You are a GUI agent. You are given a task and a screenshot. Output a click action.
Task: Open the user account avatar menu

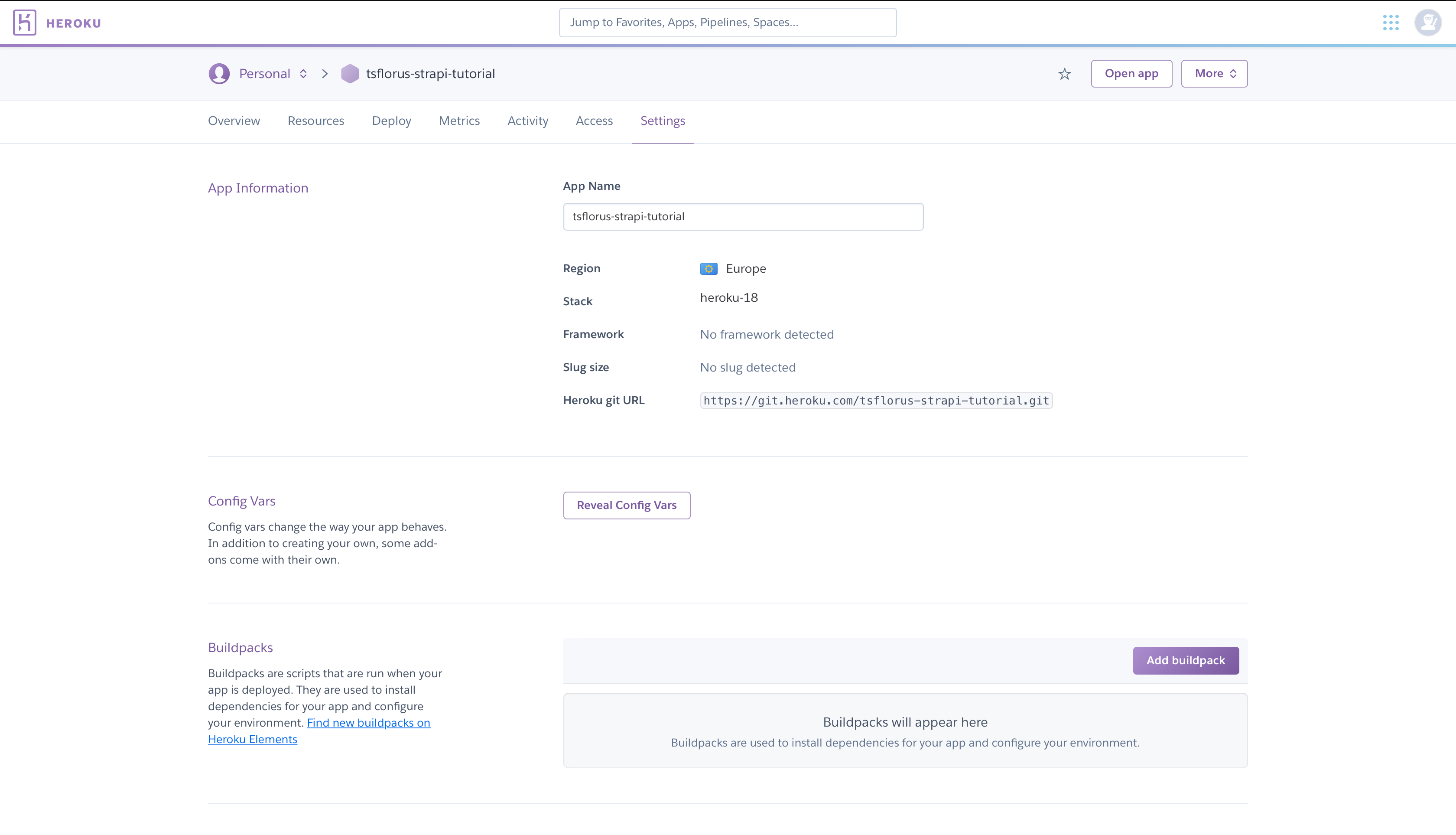(1428, 23)
